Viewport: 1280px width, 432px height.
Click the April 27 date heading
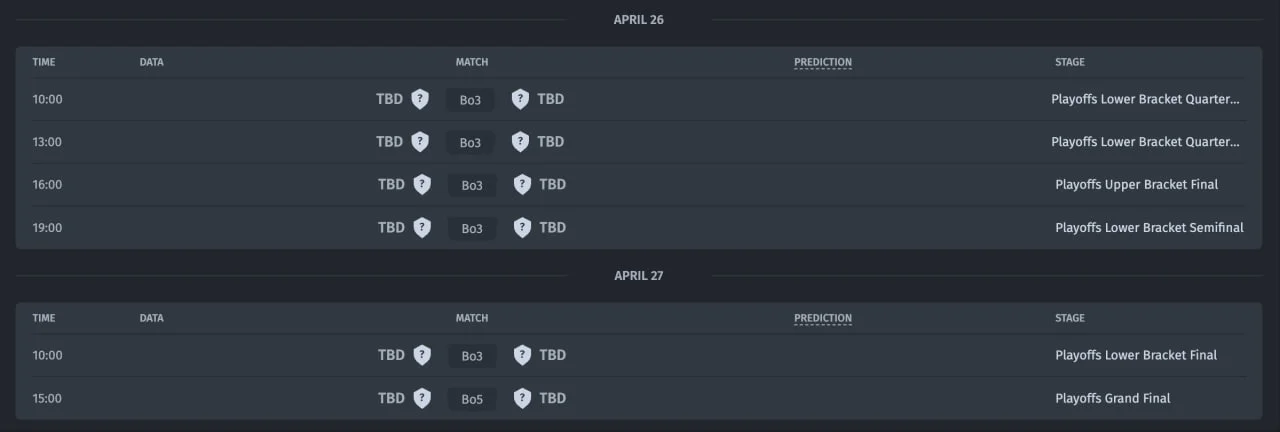pyautogui.click(x=638, y=275)
